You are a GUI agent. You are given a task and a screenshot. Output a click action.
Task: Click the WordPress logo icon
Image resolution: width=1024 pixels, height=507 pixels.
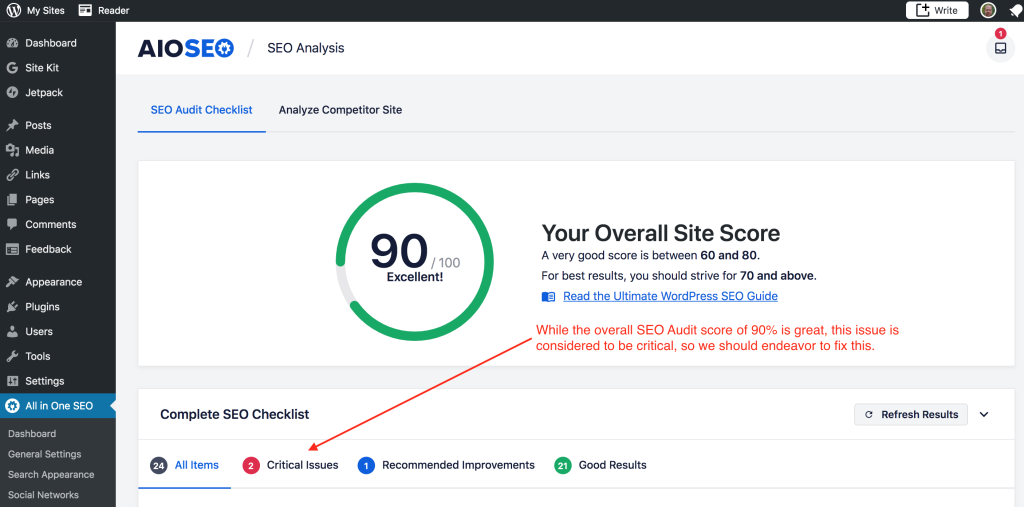click(13, 10)
